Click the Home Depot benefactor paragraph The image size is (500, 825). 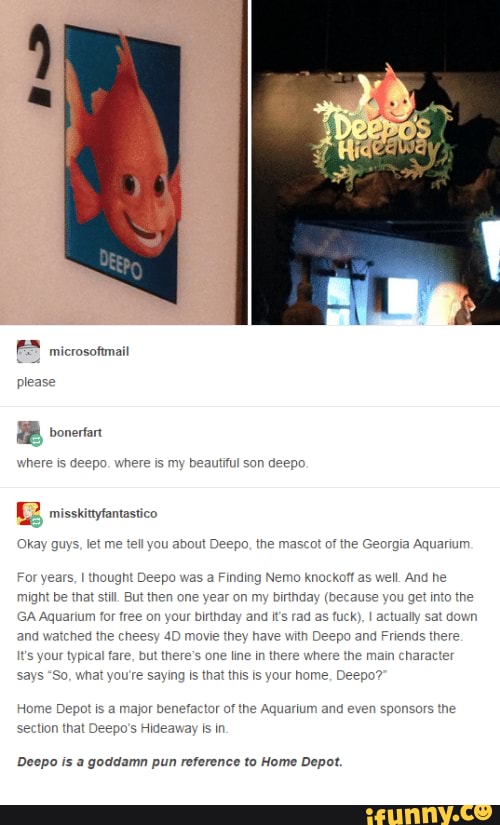click(236, 719)
